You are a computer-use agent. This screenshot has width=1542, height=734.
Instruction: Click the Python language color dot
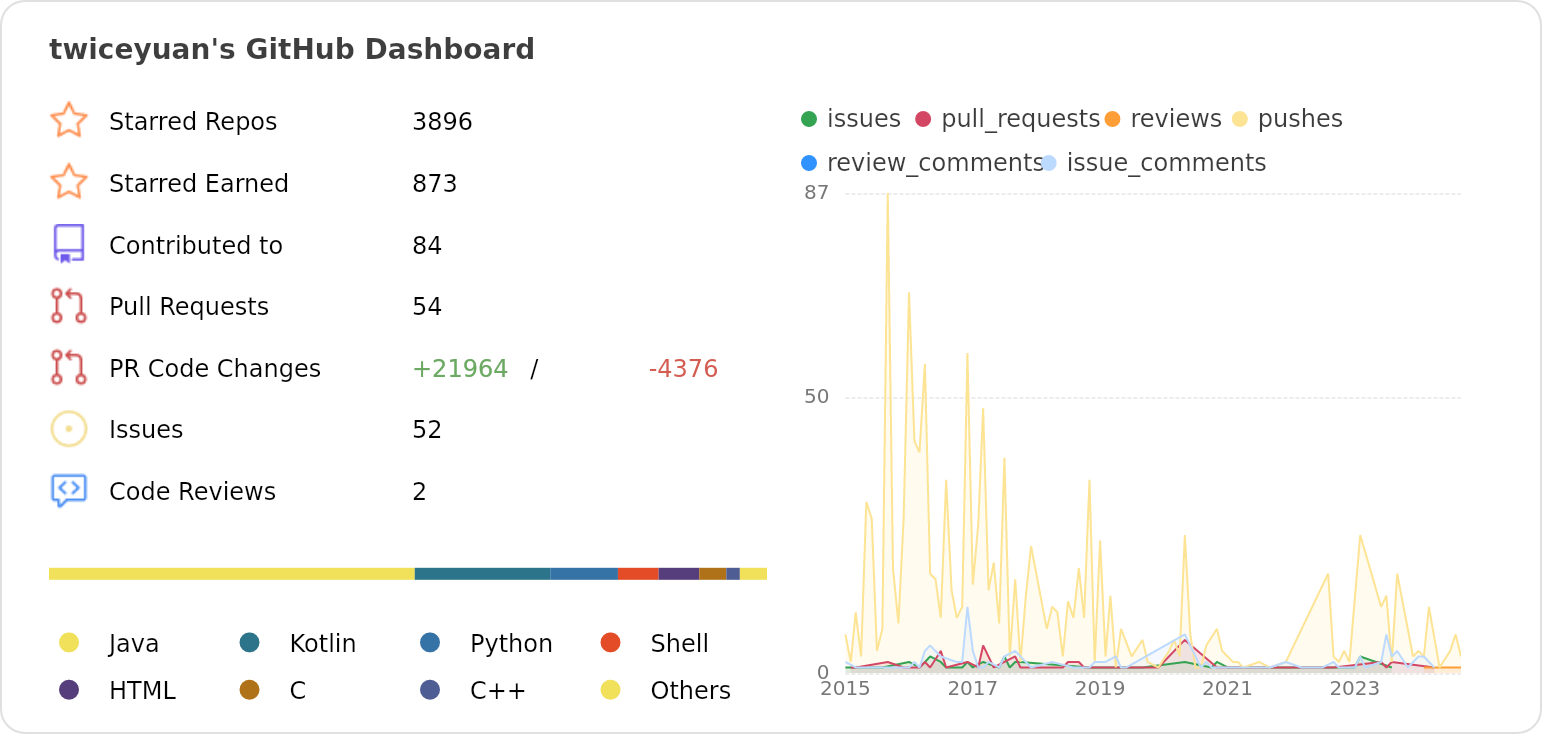[430, 642]
